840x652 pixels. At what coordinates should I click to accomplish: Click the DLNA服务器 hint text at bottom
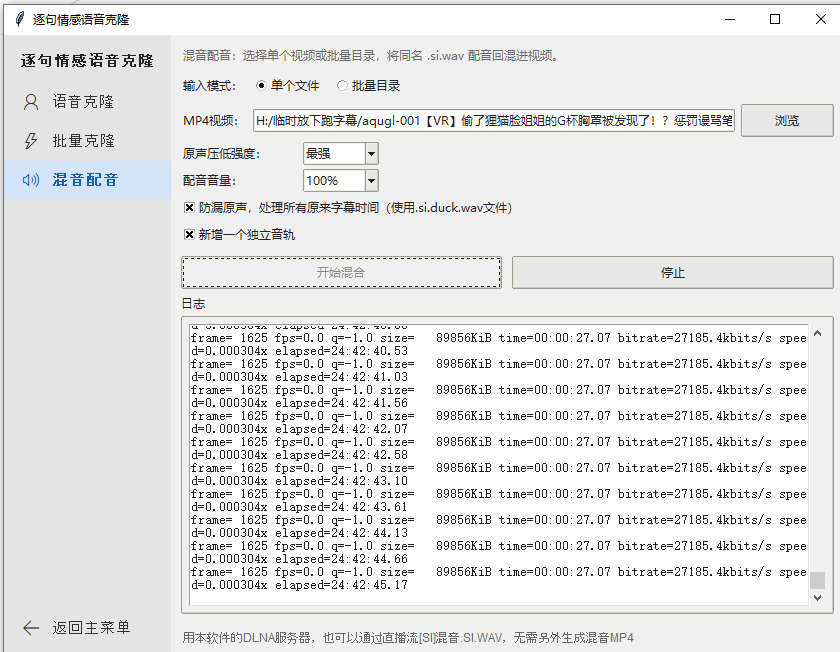[x=408, y=638]
